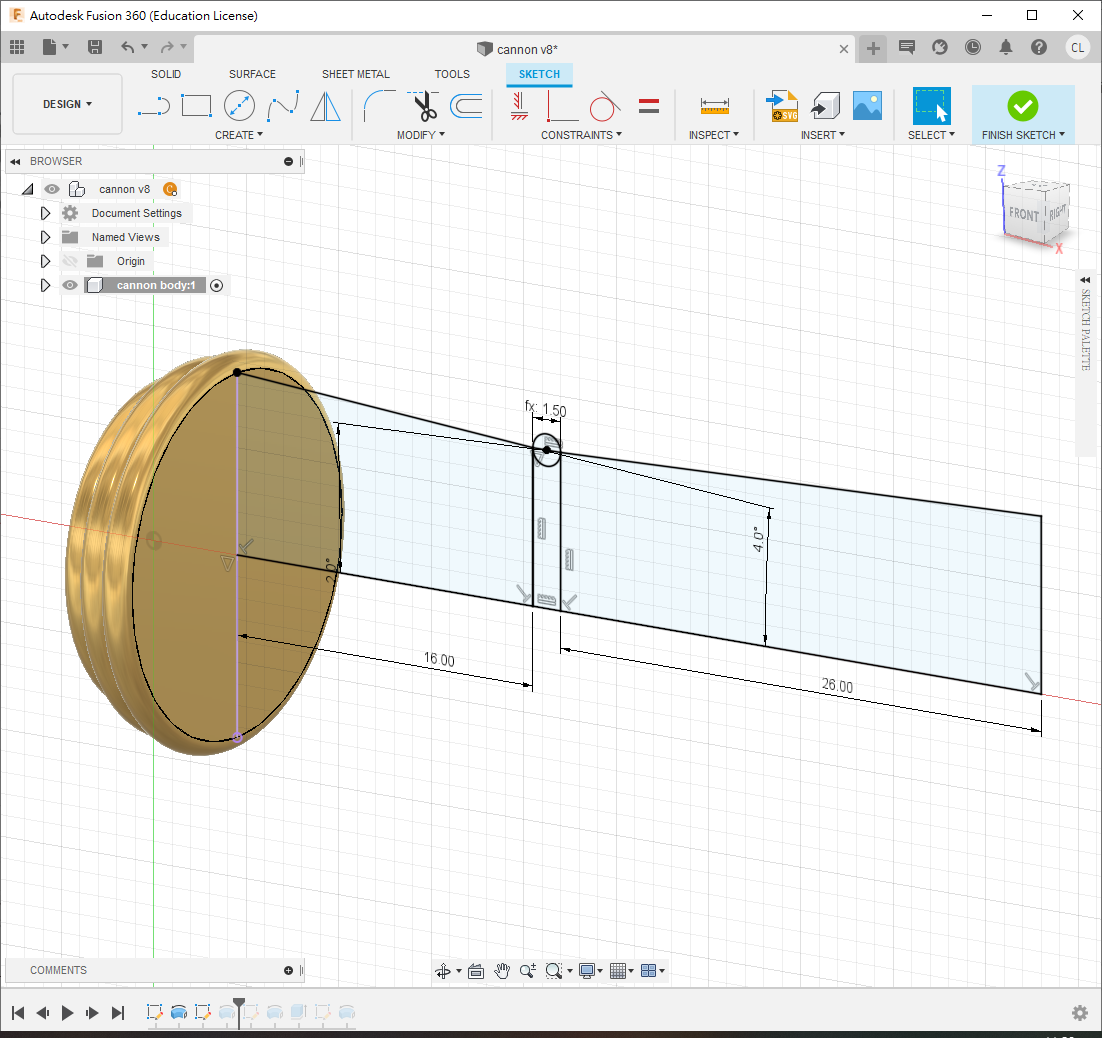This screenshot has width=1102, height=1038.
Task: Select the Line sketch tool
Action: tap(153, 106)
